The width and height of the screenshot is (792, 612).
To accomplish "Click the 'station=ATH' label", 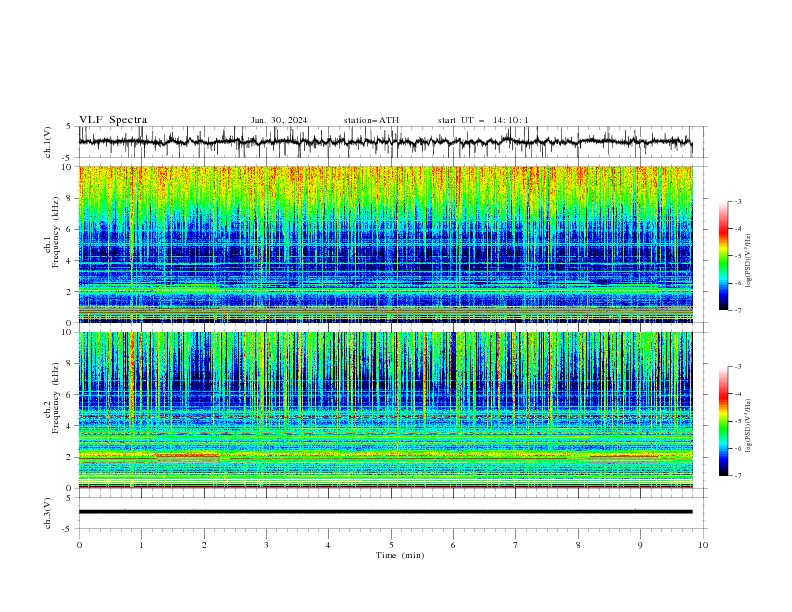I will point(371,120).
